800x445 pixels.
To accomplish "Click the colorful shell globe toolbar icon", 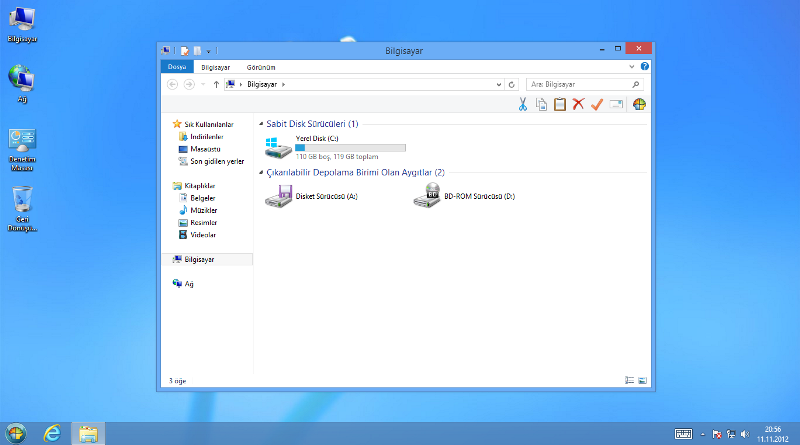I will tap(639, 104).
